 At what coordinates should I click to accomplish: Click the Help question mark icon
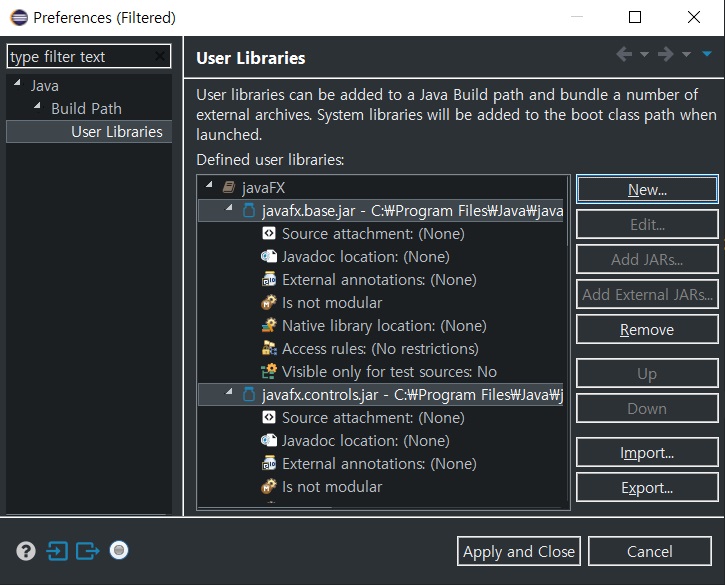[x=26, y=551]
